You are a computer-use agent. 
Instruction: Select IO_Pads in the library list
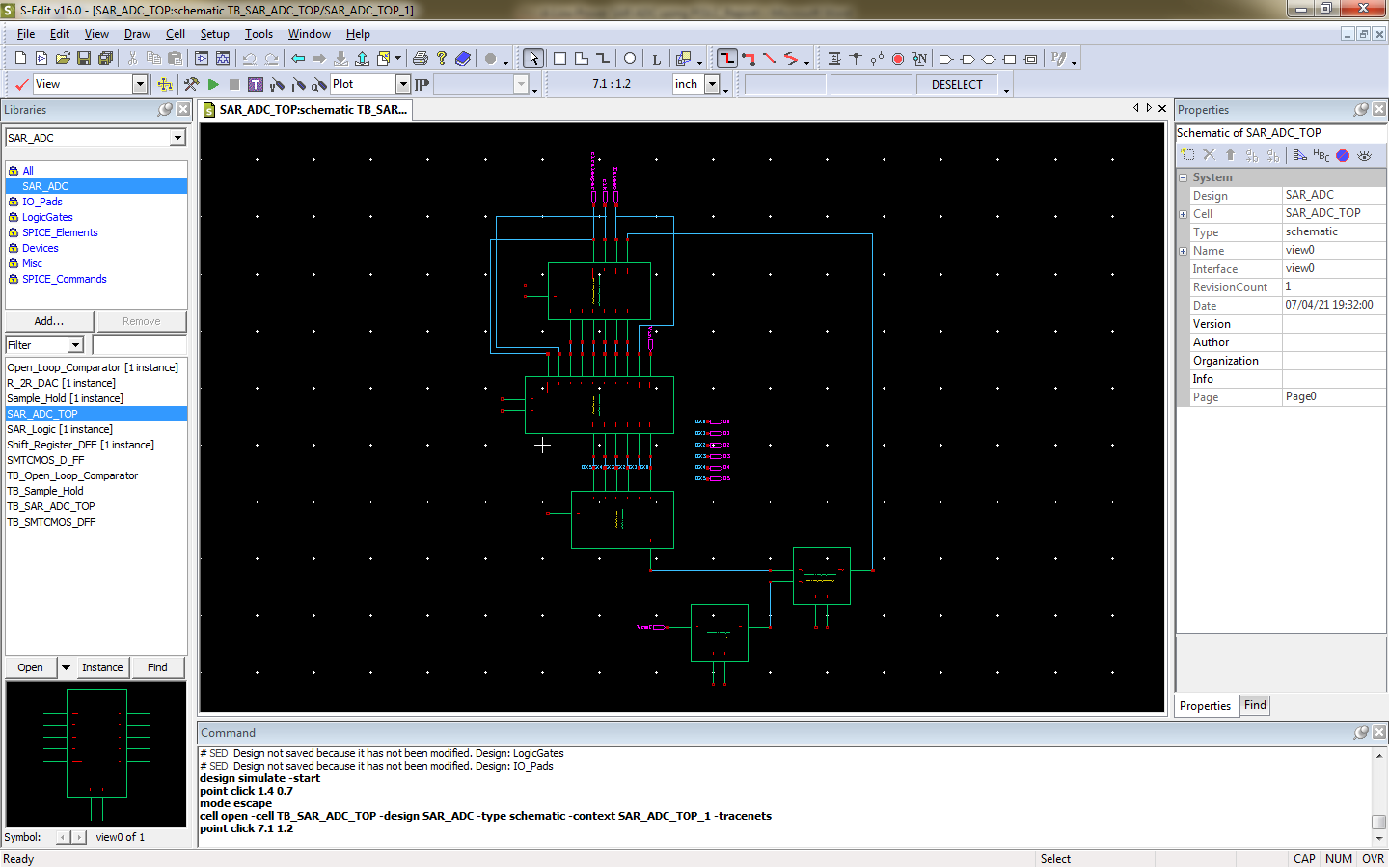42,202
